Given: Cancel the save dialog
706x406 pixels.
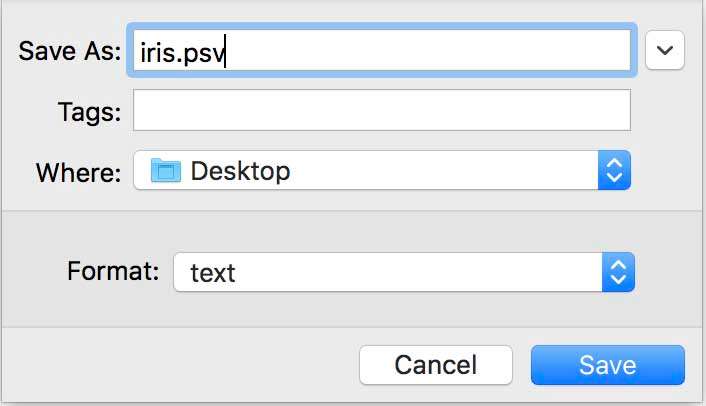Looking at the screenshot, I should 436,365.
